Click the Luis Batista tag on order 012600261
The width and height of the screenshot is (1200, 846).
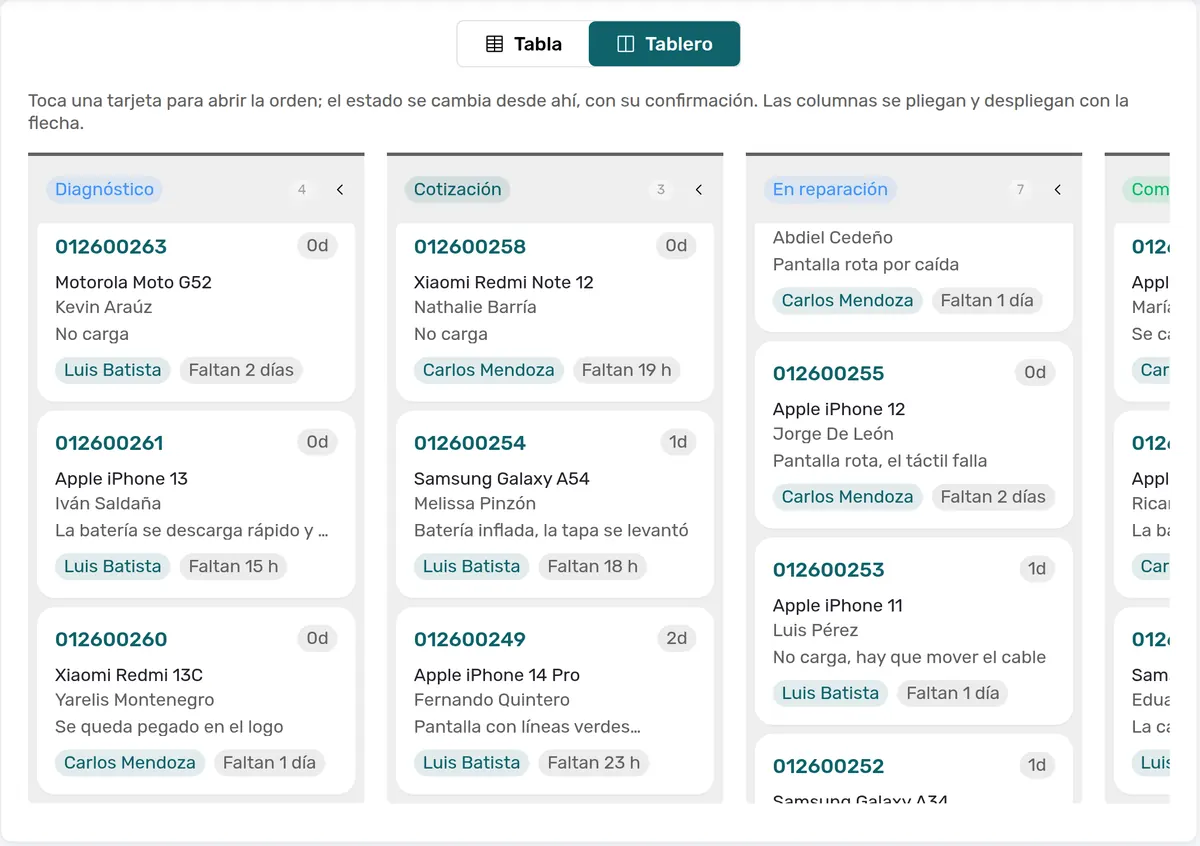pos(113,566)
